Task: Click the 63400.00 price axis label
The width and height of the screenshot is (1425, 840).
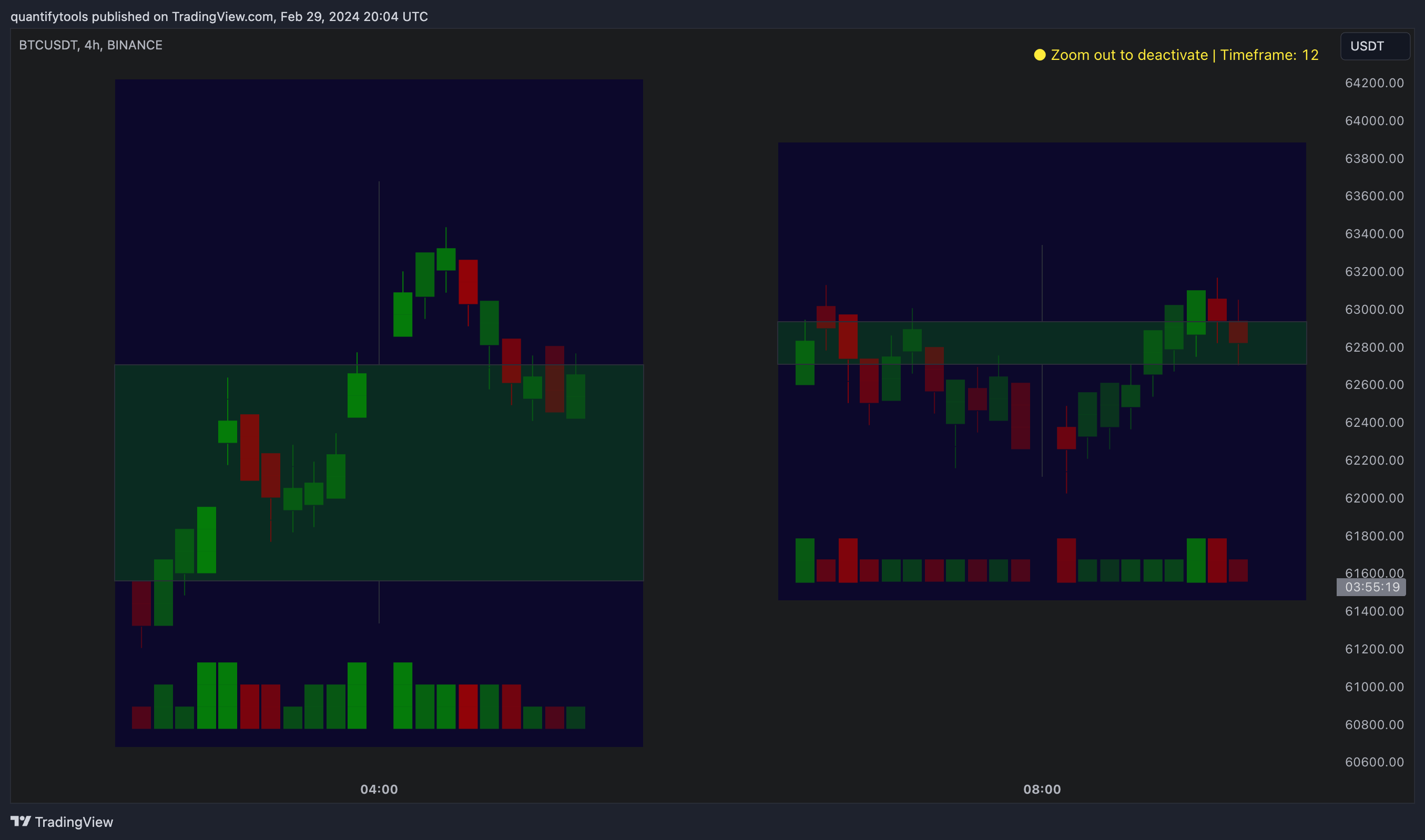Action: 1375,234
